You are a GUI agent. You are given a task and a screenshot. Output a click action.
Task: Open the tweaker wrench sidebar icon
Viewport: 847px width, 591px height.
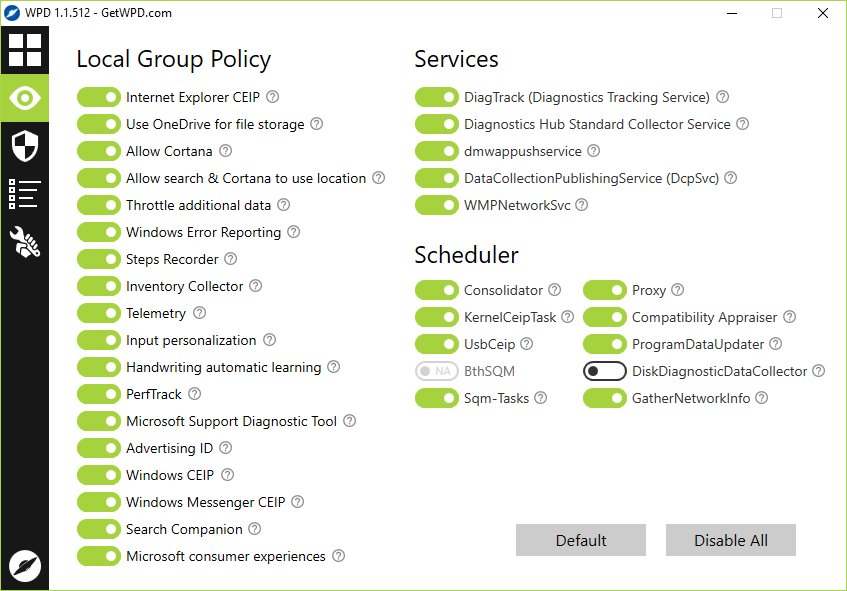[25, 242]
